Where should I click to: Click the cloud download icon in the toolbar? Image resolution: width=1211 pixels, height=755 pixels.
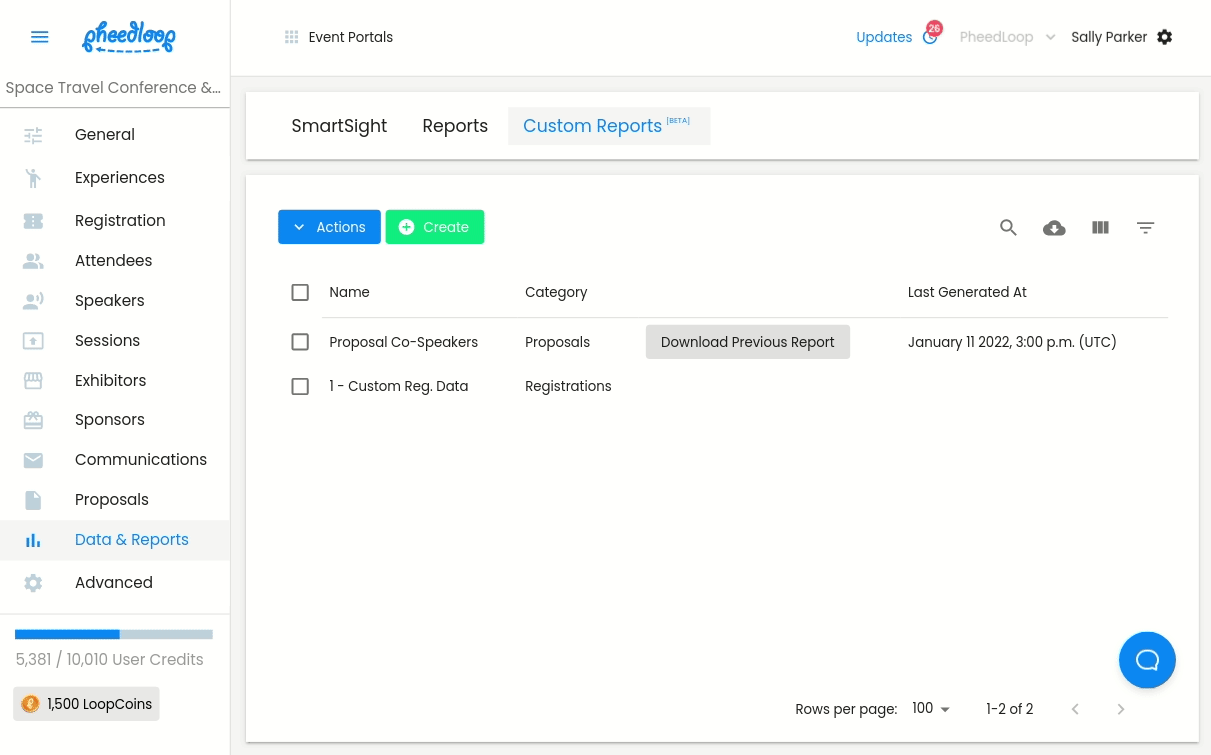coord(1054,227)
